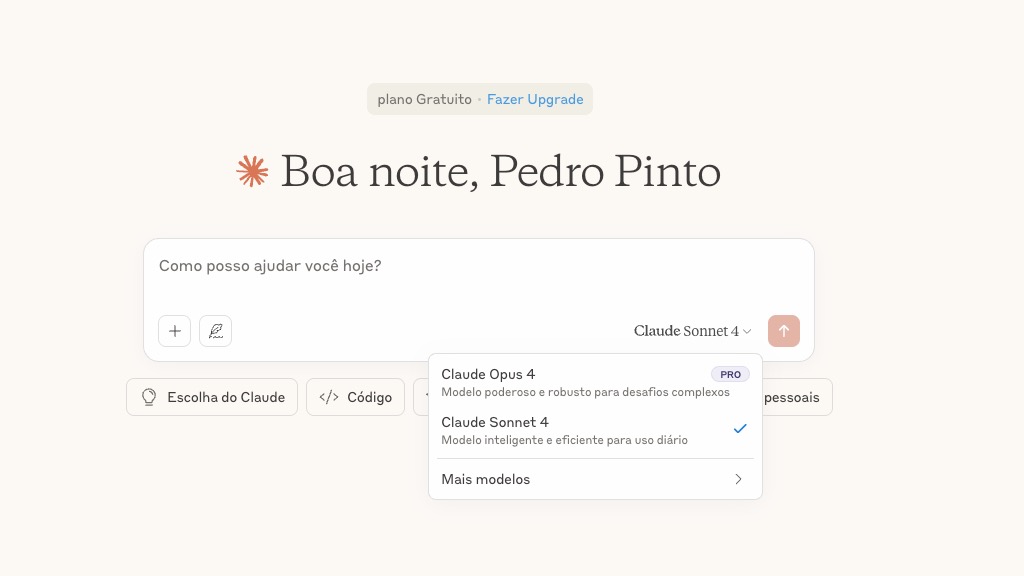The image size is (1024, 576).
Task: Follow the Fazer Upgrade link
Action: [535, 99]
